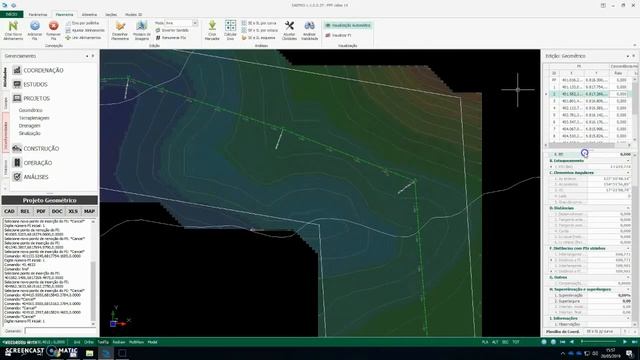Collapse the B. Estaqueamento group
Image resolution: width=640 pixels, height=360 pixels.
[628, 161]
